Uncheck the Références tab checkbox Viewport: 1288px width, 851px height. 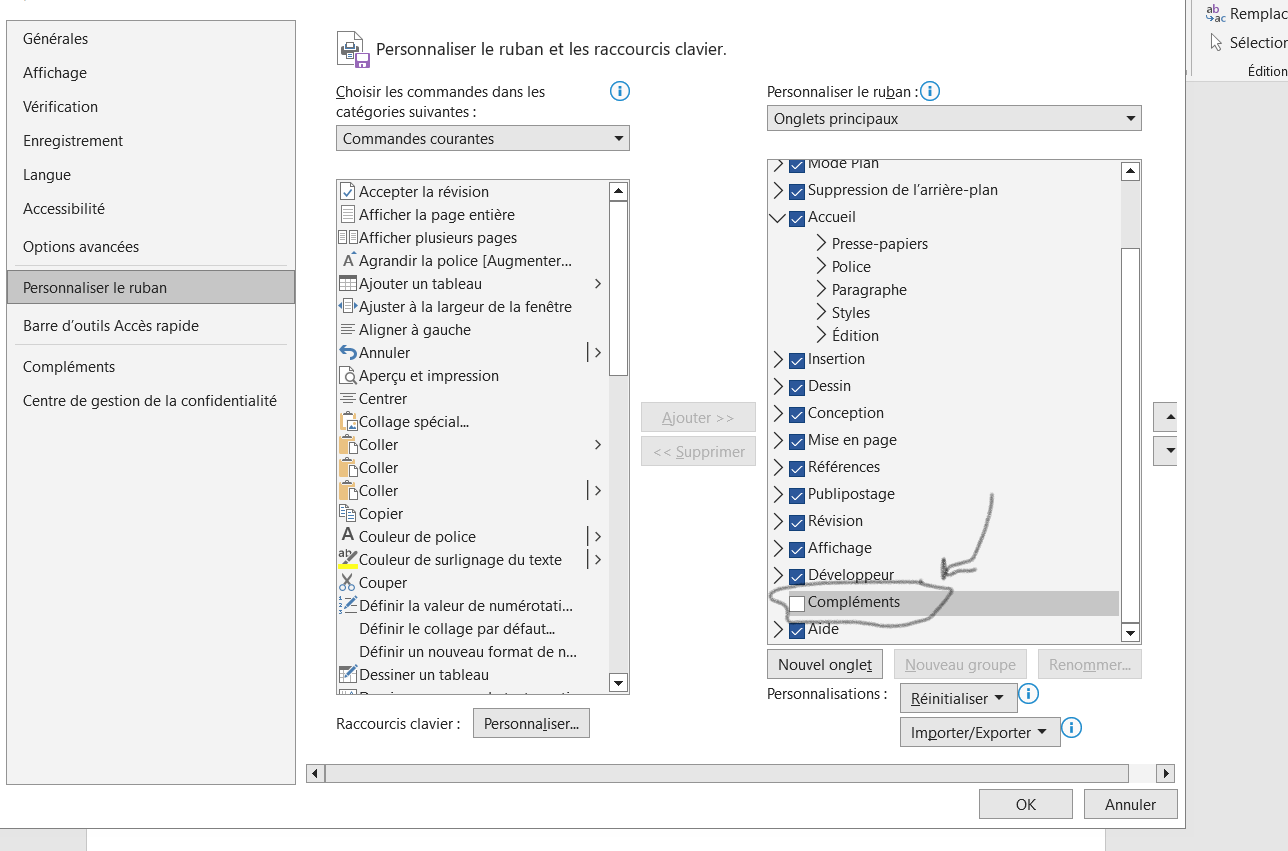point(797,468)
